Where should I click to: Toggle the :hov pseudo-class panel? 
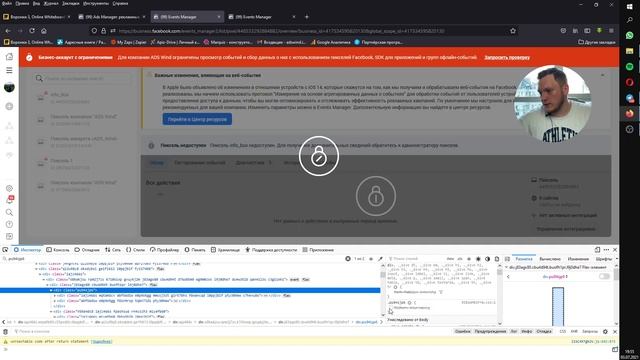click(x=450, y=259)
